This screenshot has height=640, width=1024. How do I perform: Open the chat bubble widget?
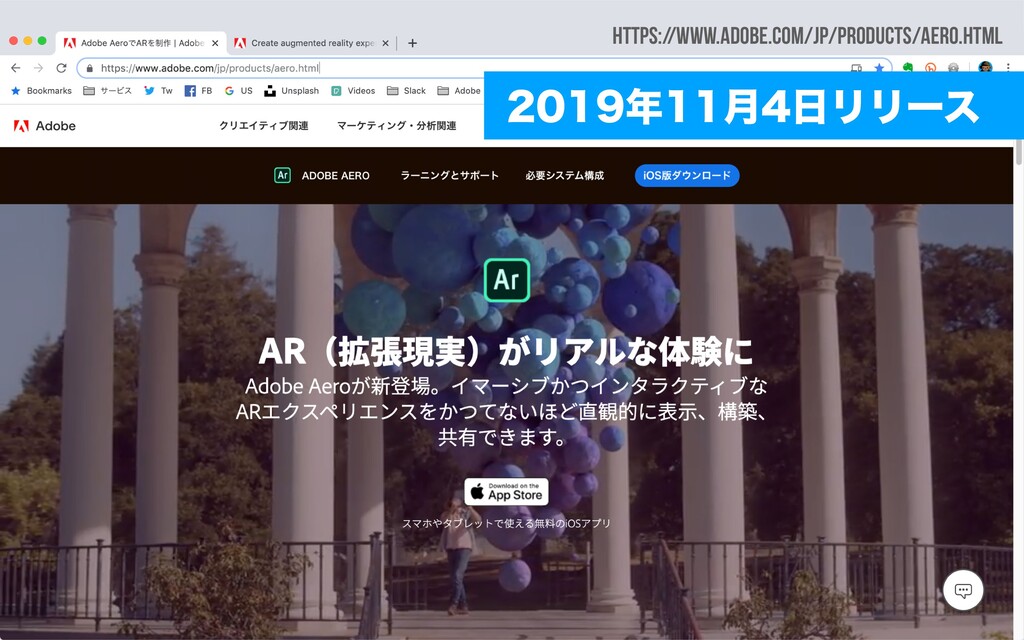(963, 590)
